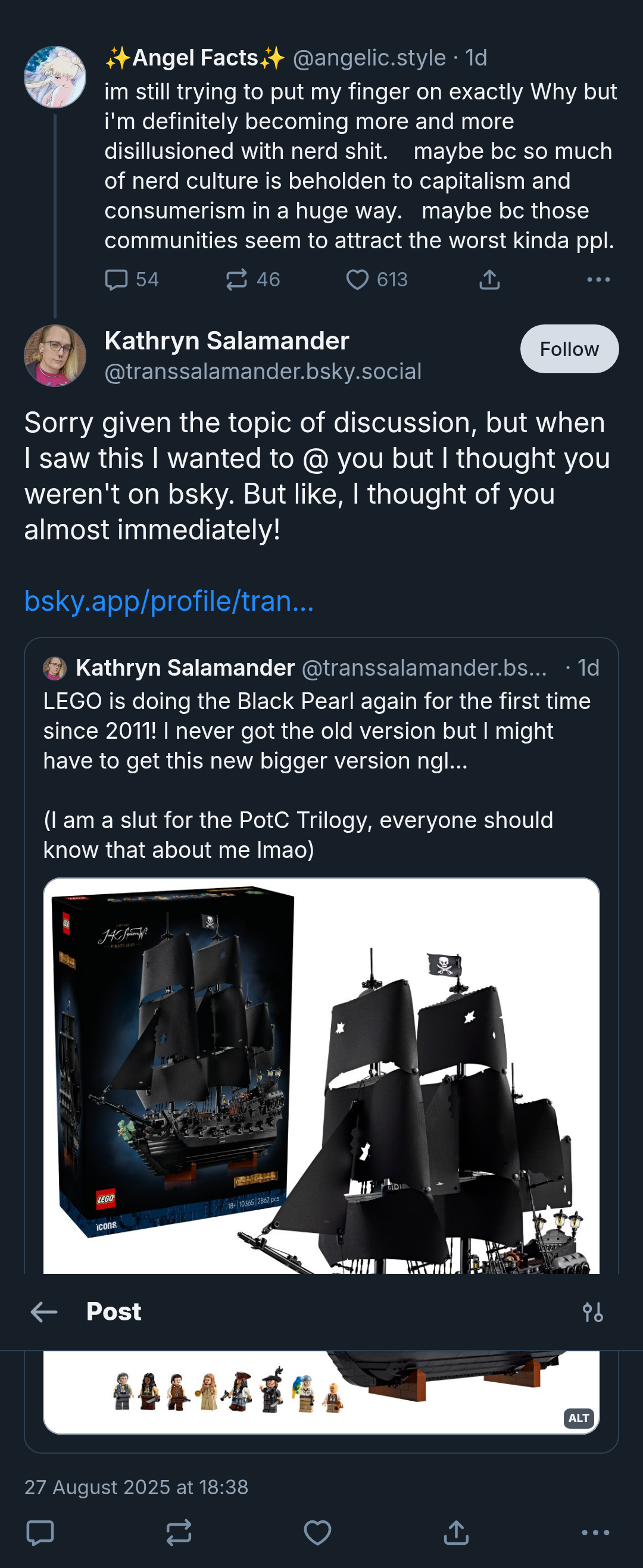
Task: Open Angel Facts profile avatar
Action: (55, 77)
